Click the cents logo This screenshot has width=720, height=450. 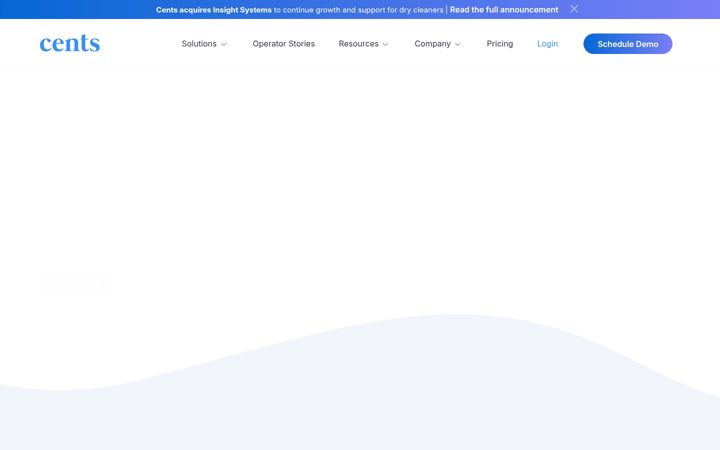tap(70, 44)
